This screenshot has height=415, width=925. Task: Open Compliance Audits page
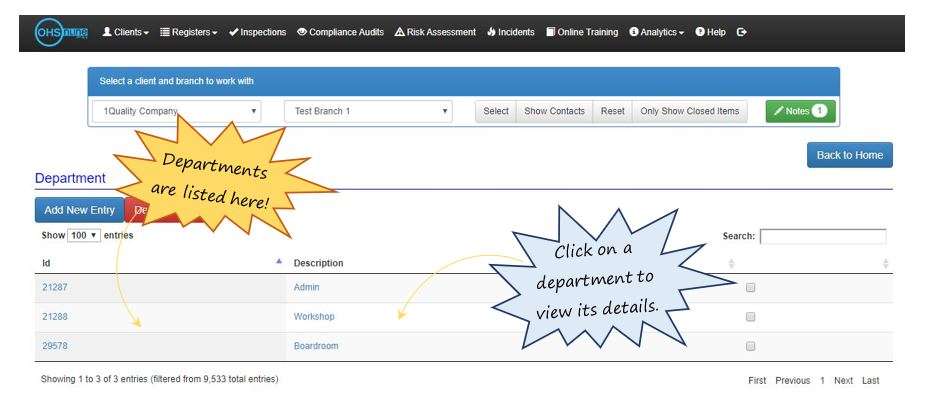click(340, 32)
